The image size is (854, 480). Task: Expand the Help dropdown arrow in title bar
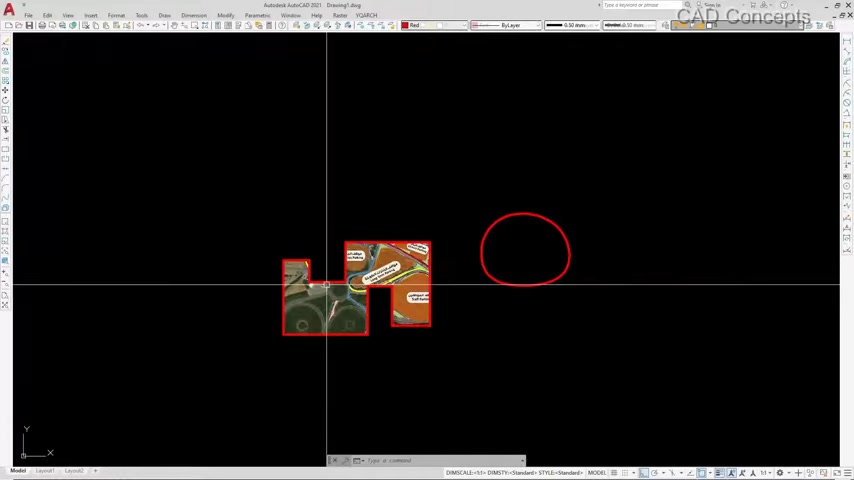coord(791,5)
